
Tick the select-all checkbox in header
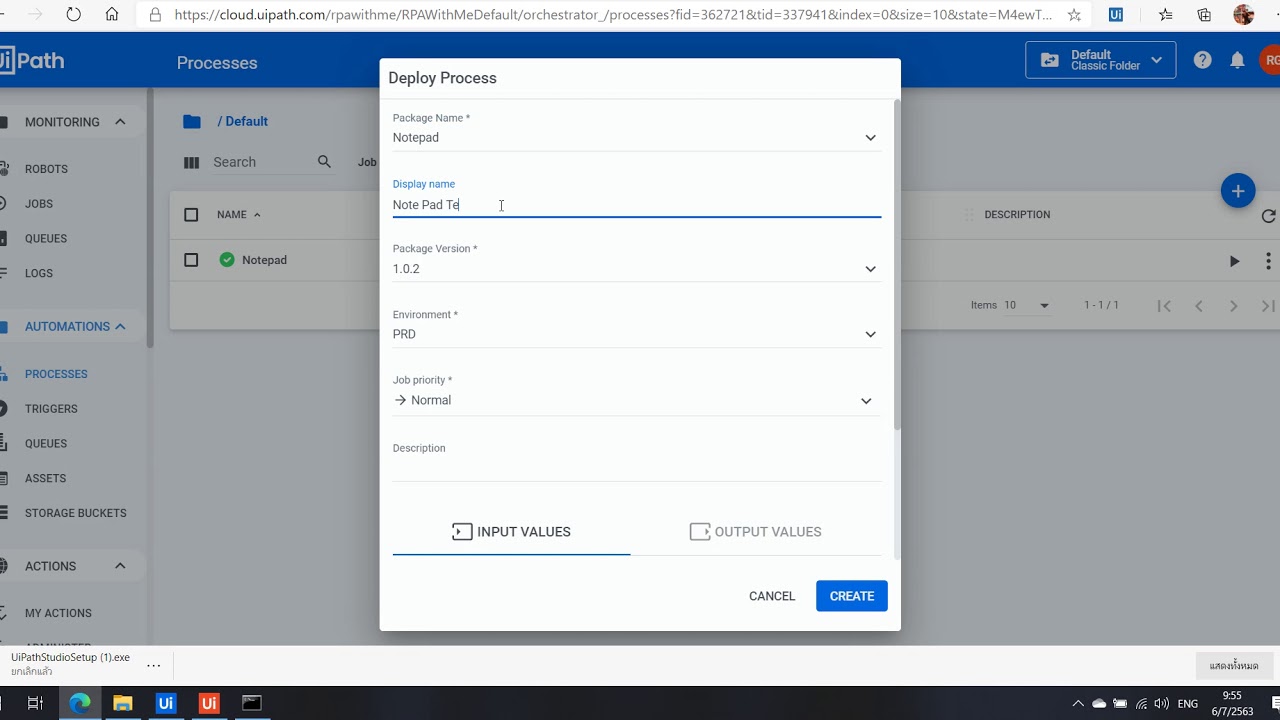pos(192,215)
